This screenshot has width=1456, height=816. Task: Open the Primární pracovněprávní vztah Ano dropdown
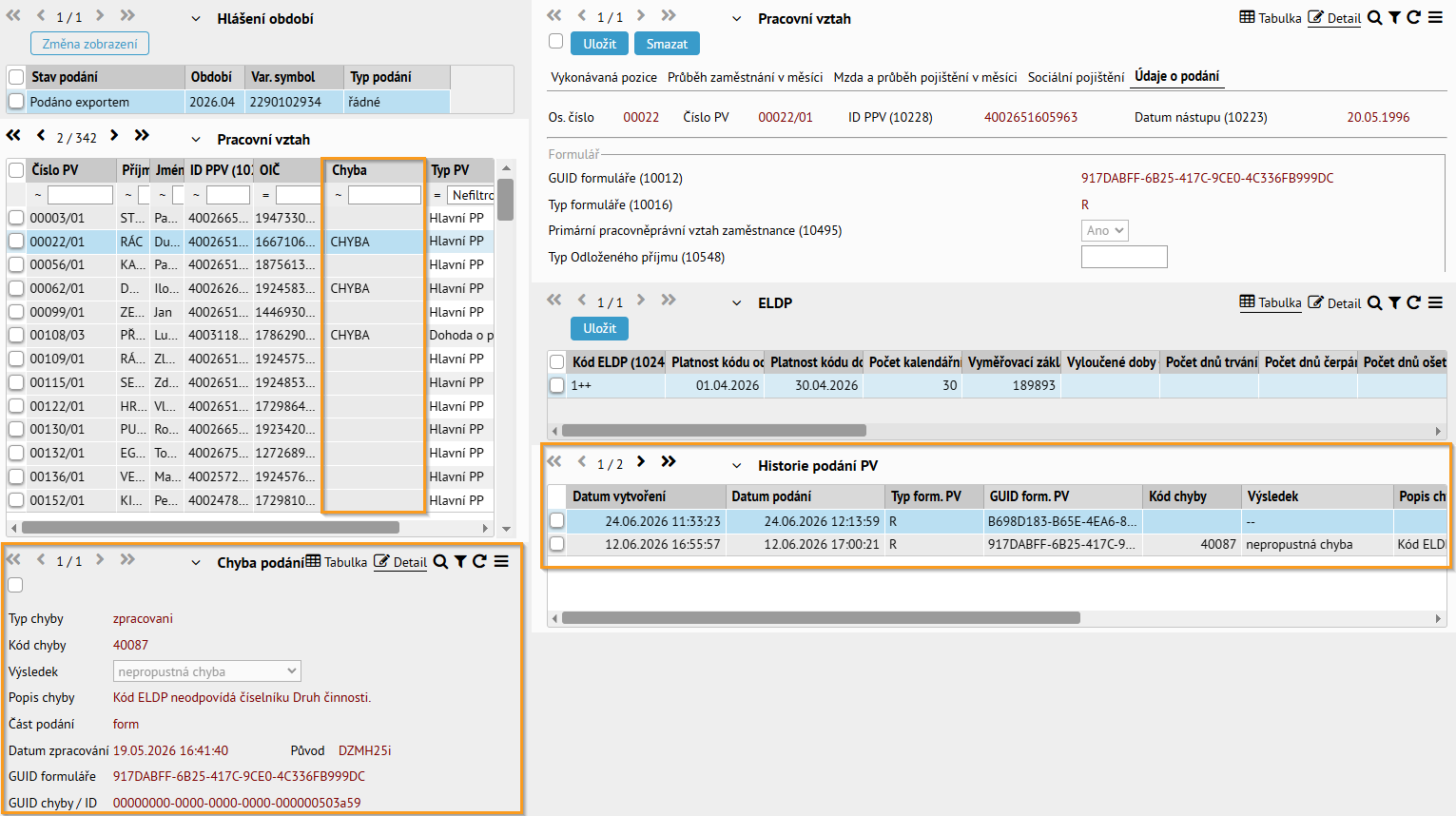1104,230
